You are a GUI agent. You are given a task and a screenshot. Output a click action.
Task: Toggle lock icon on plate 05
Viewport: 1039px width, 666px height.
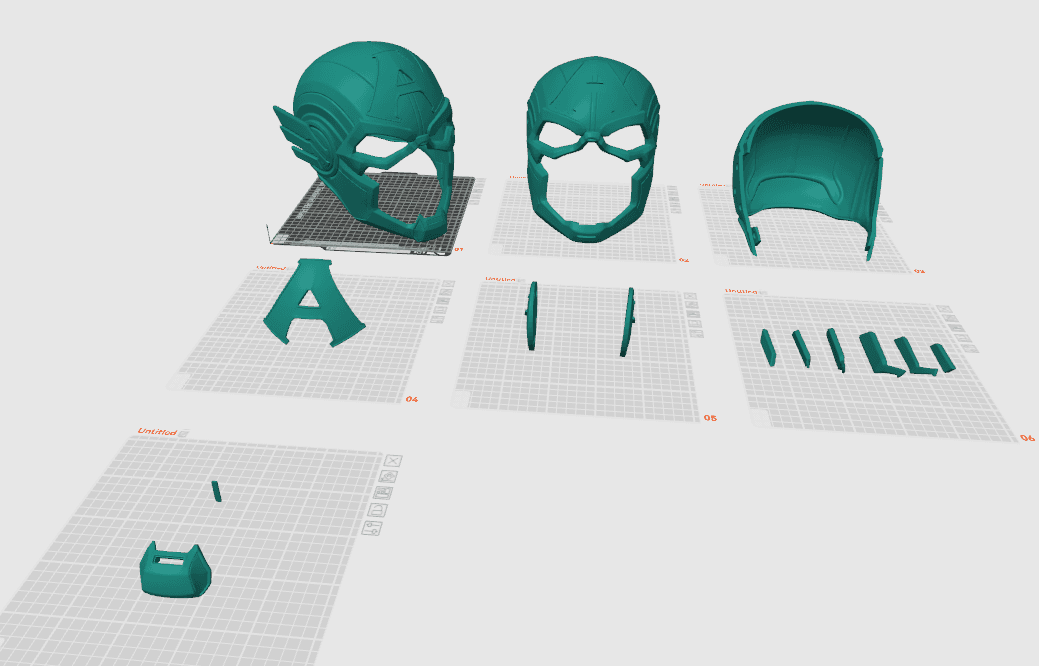(x=694, y=323)
